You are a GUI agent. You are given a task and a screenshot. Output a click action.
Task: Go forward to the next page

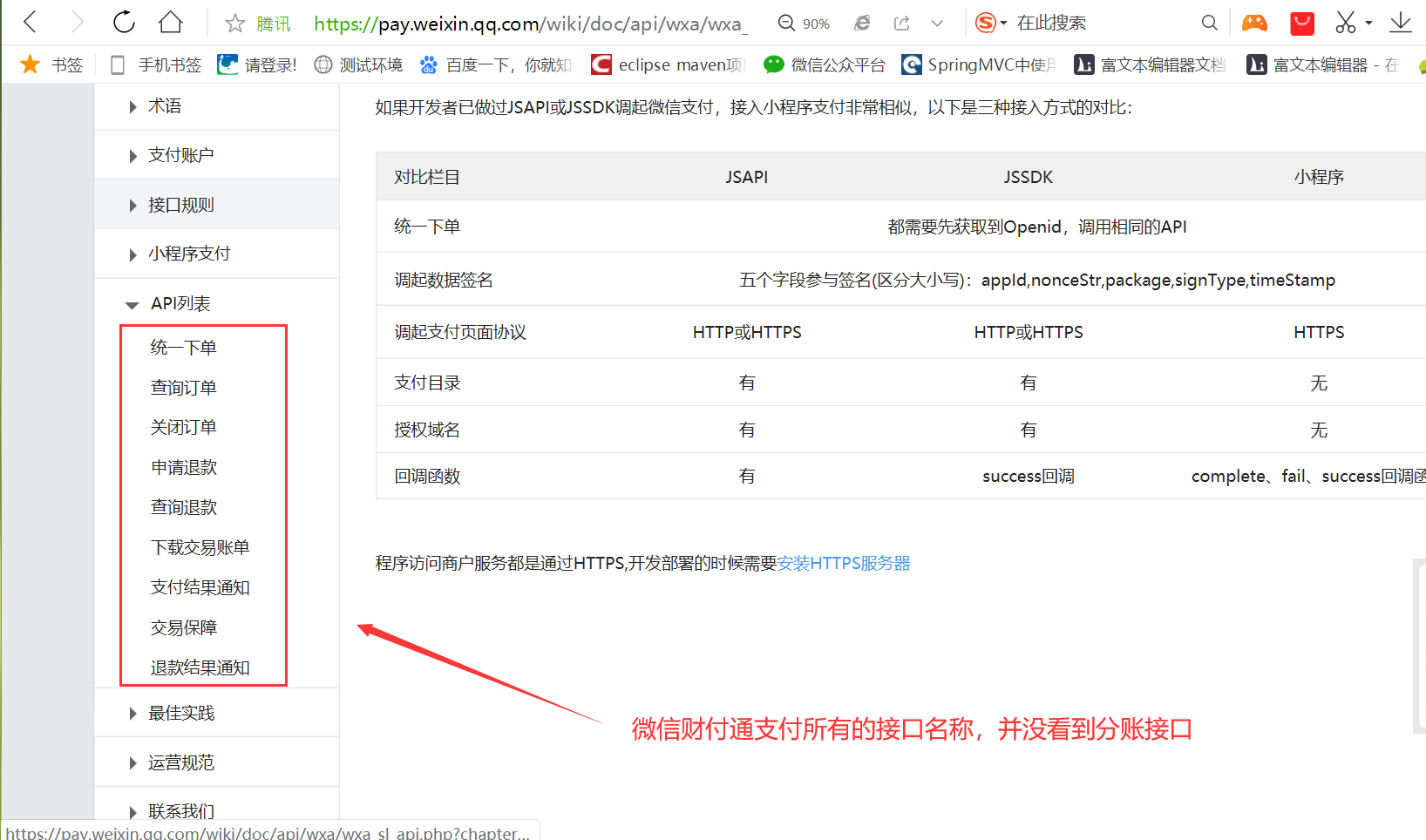(77, 23)
